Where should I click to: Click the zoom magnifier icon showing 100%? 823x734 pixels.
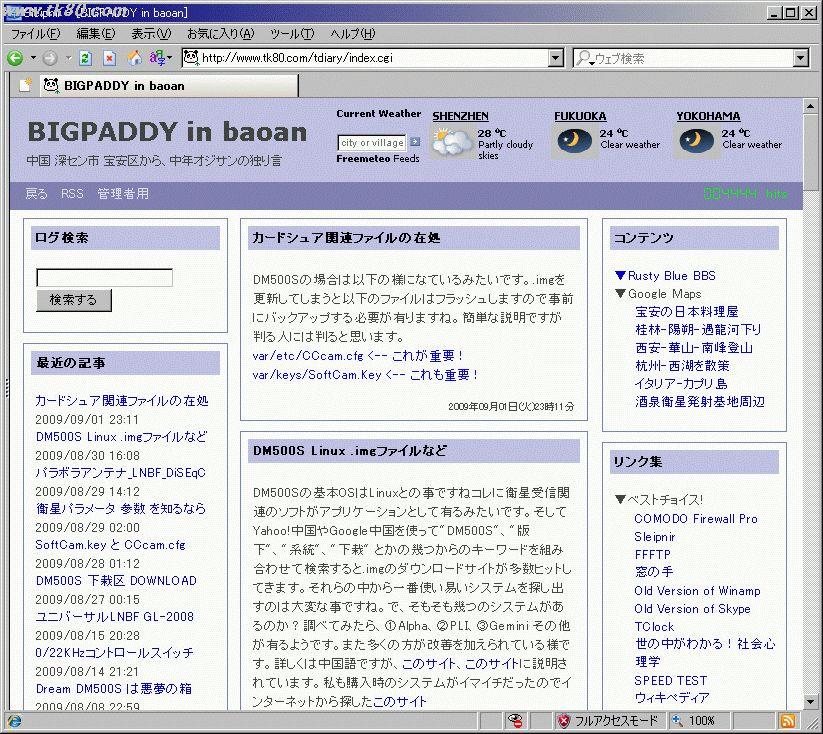click(x=678, y=720)
